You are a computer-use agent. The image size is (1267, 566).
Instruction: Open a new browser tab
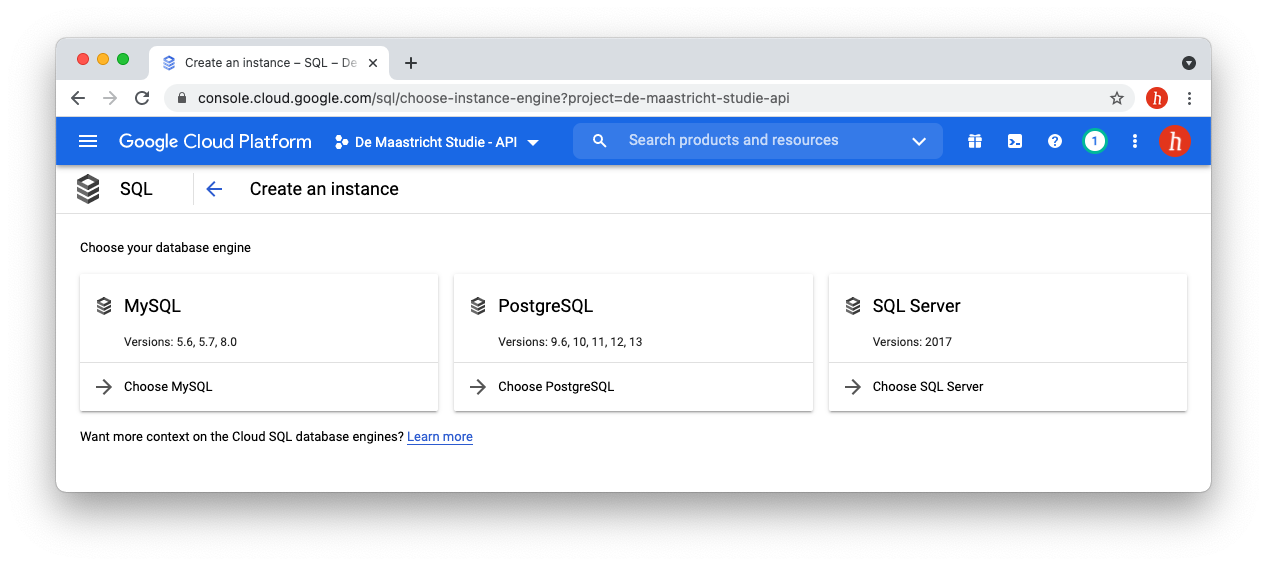[410, 63]
